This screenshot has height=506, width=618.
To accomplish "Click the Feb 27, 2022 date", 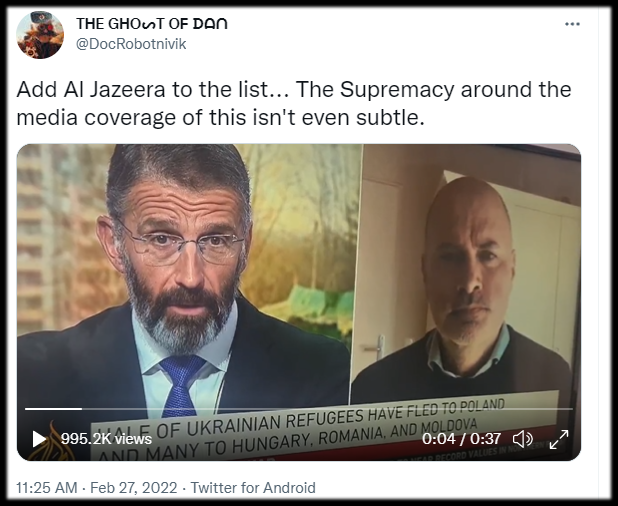I will [134, 487].
